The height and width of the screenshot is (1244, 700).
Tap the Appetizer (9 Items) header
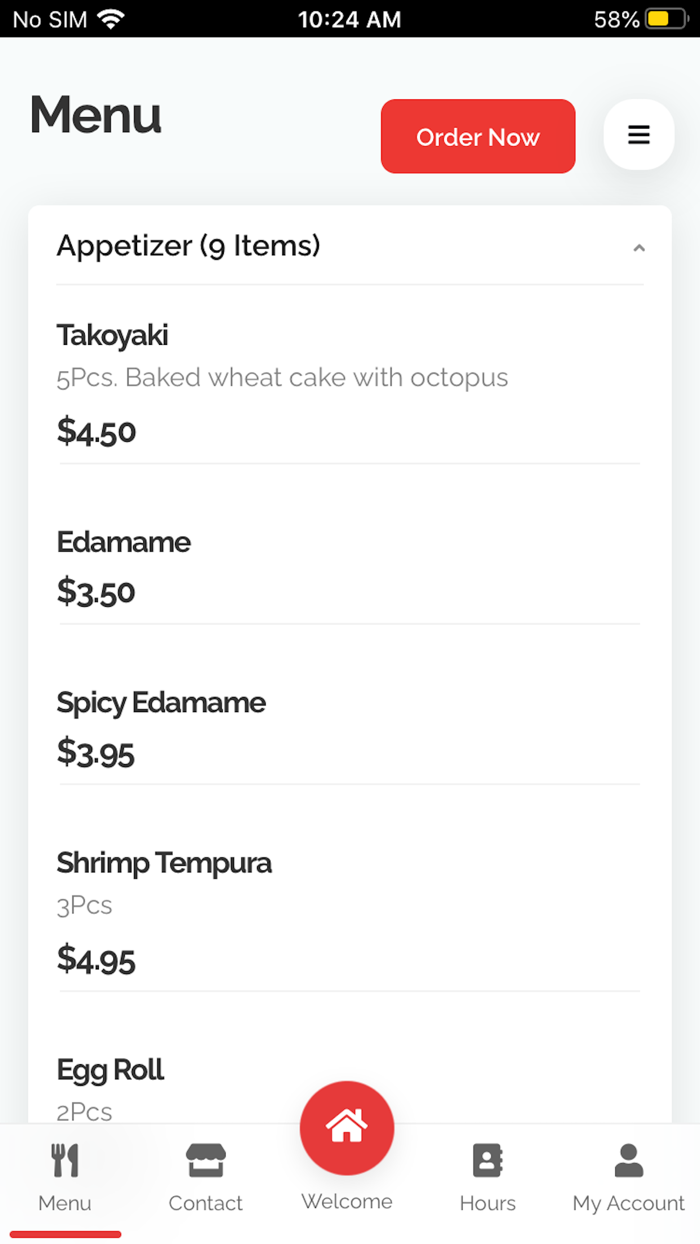coord(189,245)
